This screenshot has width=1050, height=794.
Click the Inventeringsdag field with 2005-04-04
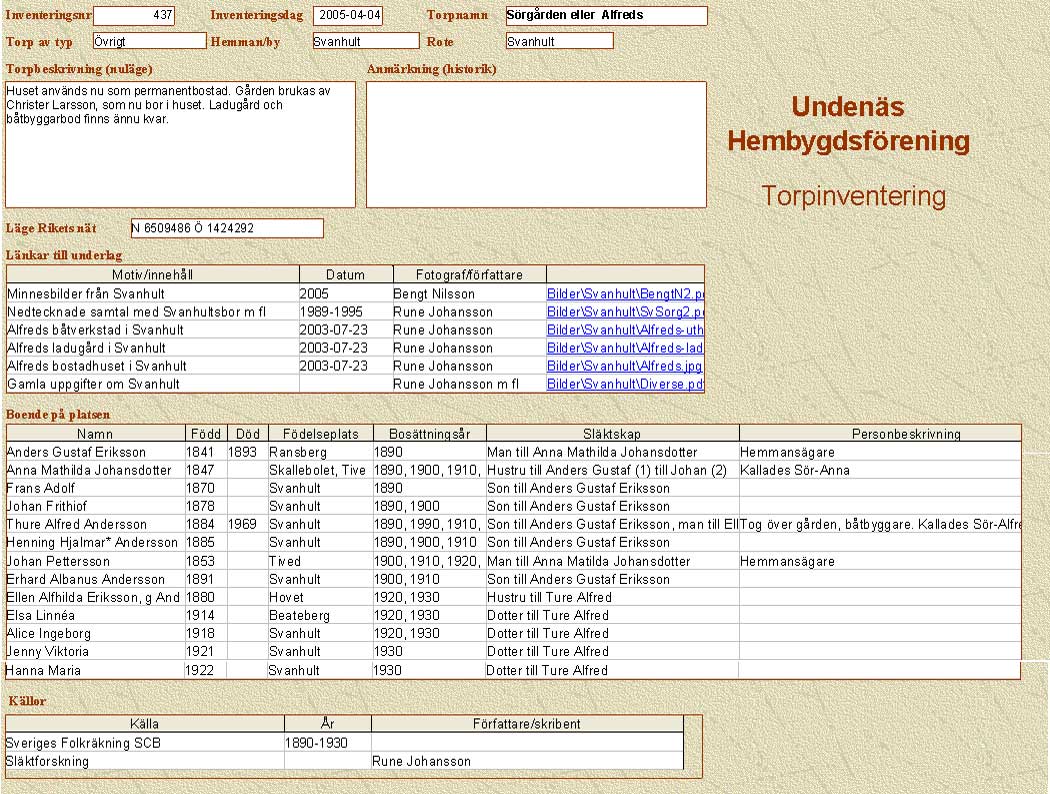(x=348, y=16)
